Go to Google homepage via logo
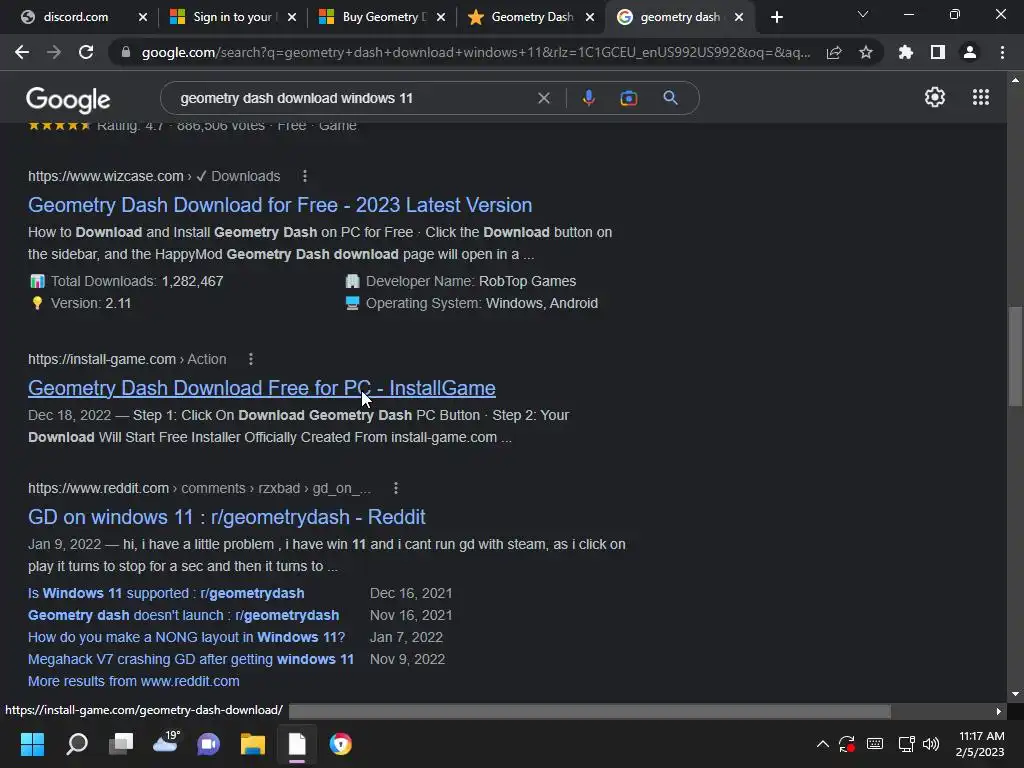This screenshot has height=768, width=1024. [x=68, y=99]
